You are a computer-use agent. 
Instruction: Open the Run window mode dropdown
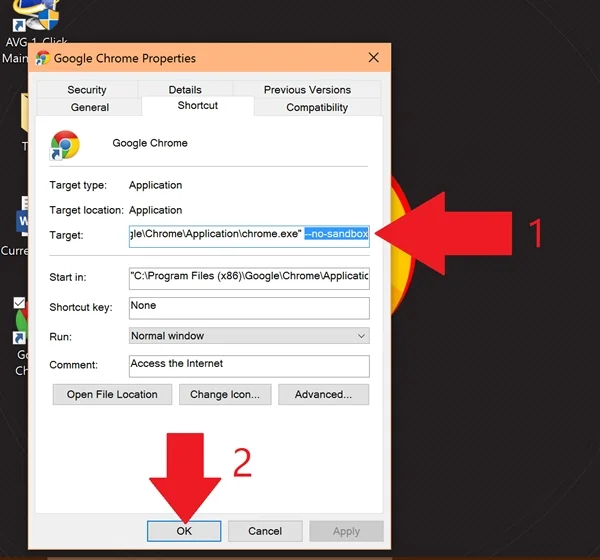pyautogui.click(x=249, y=336)
